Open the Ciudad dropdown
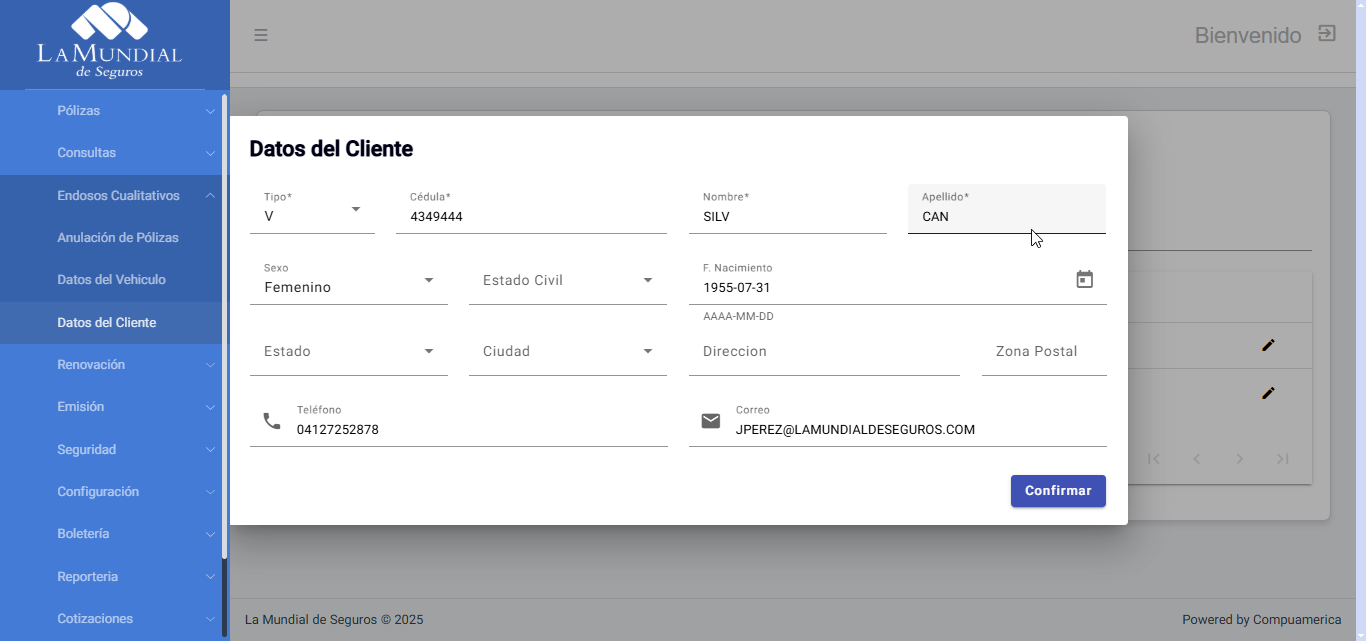This screenshot has height=641, width=1366. tap(567, 352)
